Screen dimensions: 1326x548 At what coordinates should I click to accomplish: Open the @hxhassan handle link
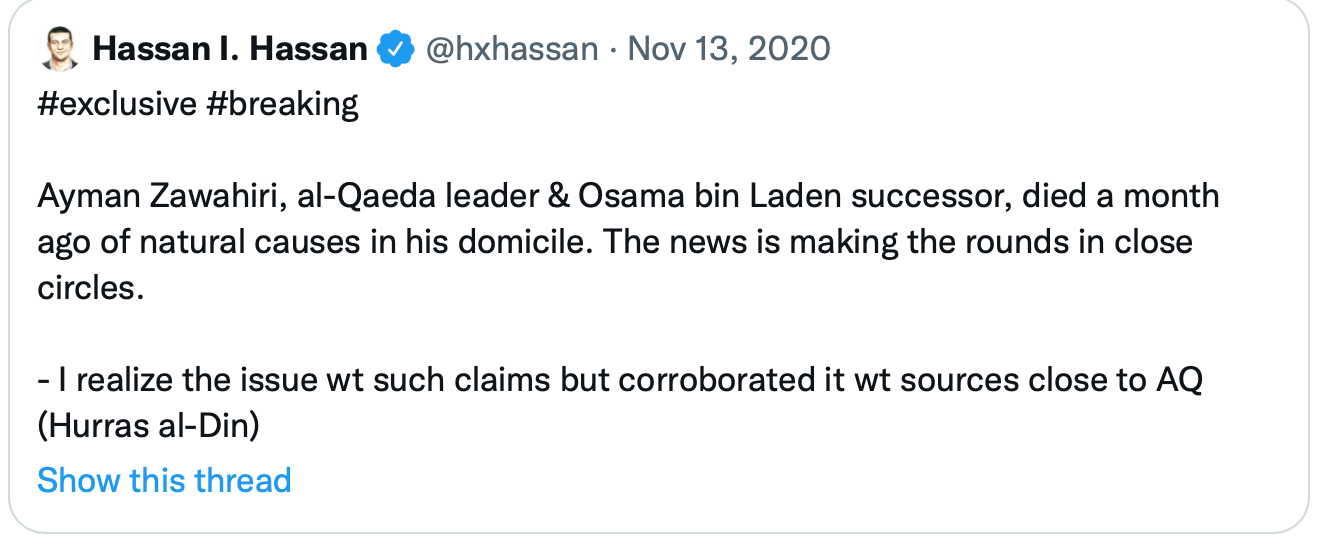click(x=512, y=49)
